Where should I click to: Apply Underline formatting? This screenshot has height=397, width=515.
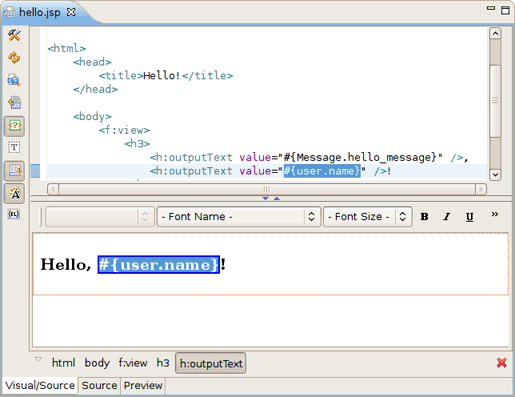click(x=469, y=217)
